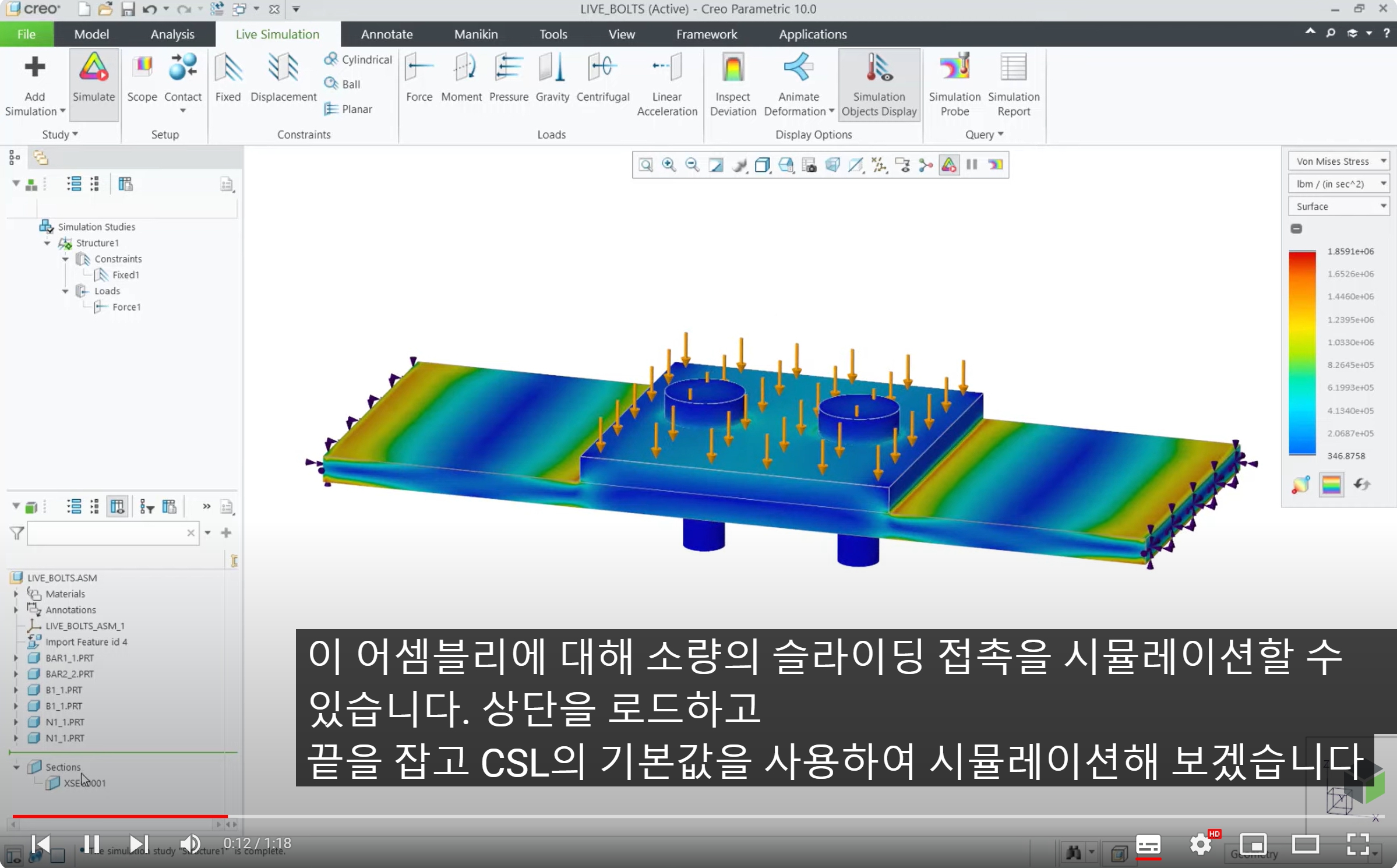Screen dimensions: 1397x868
Task: Click Inspect Deviation display option
Action: [733, 85]
